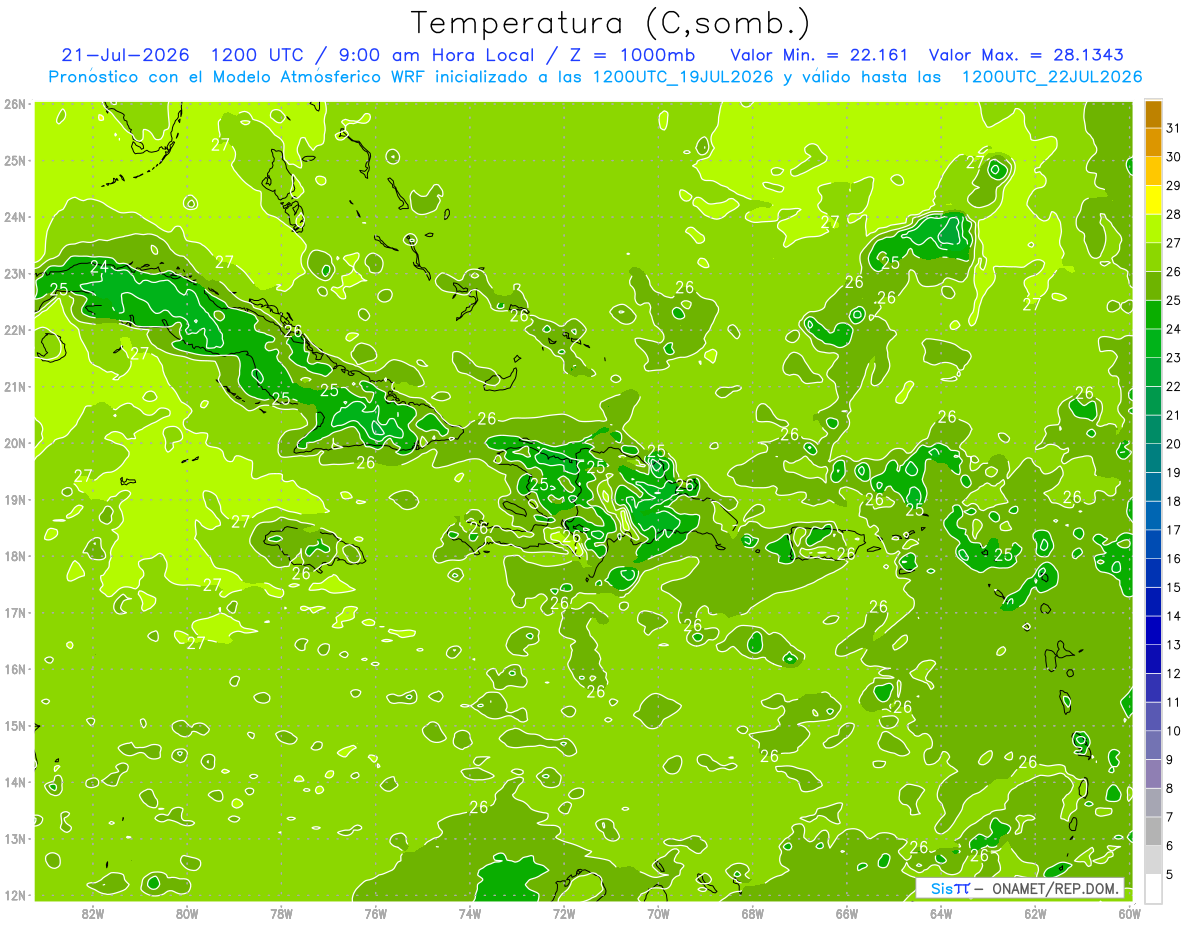Click the '14N' latitude label
The width and height of the screenshot is (1200, 927).
tap(15, 782)
